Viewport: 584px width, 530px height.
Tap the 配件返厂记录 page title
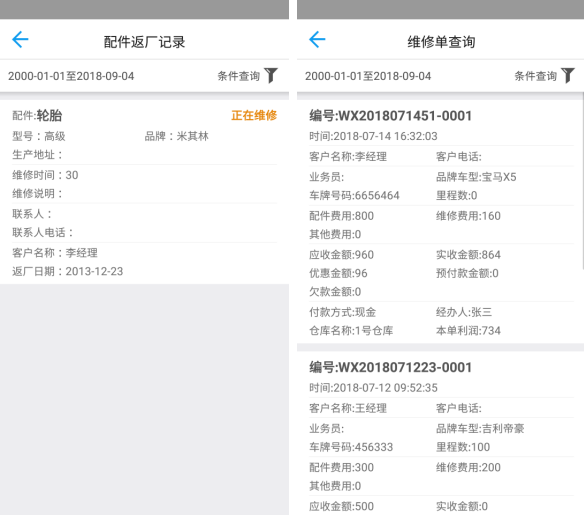coord(145,42)
